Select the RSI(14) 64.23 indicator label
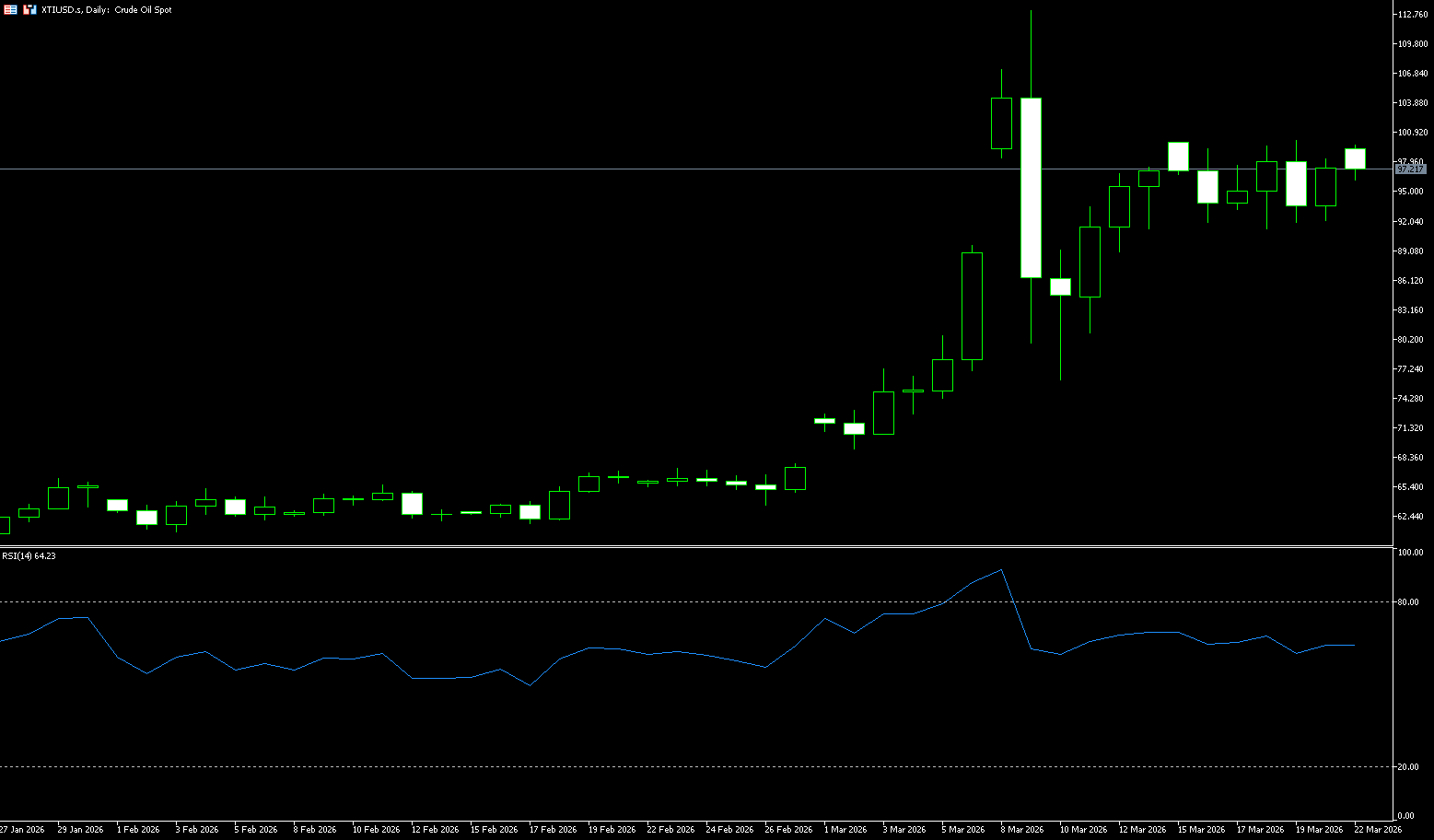 (29, 555)
